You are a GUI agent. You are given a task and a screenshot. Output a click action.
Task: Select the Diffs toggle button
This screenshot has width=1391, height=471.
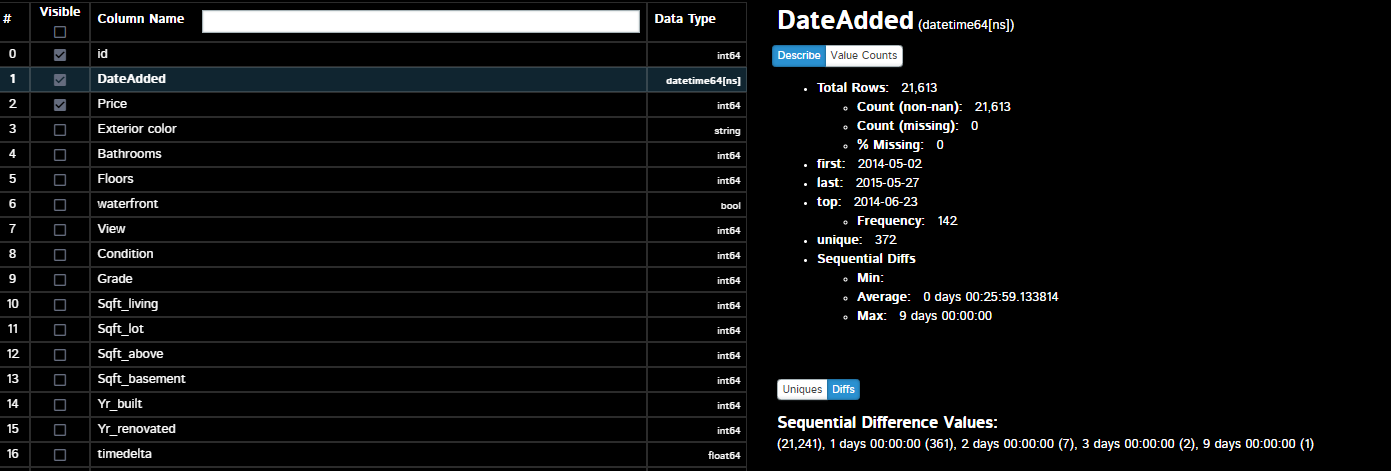click(843, 390)
